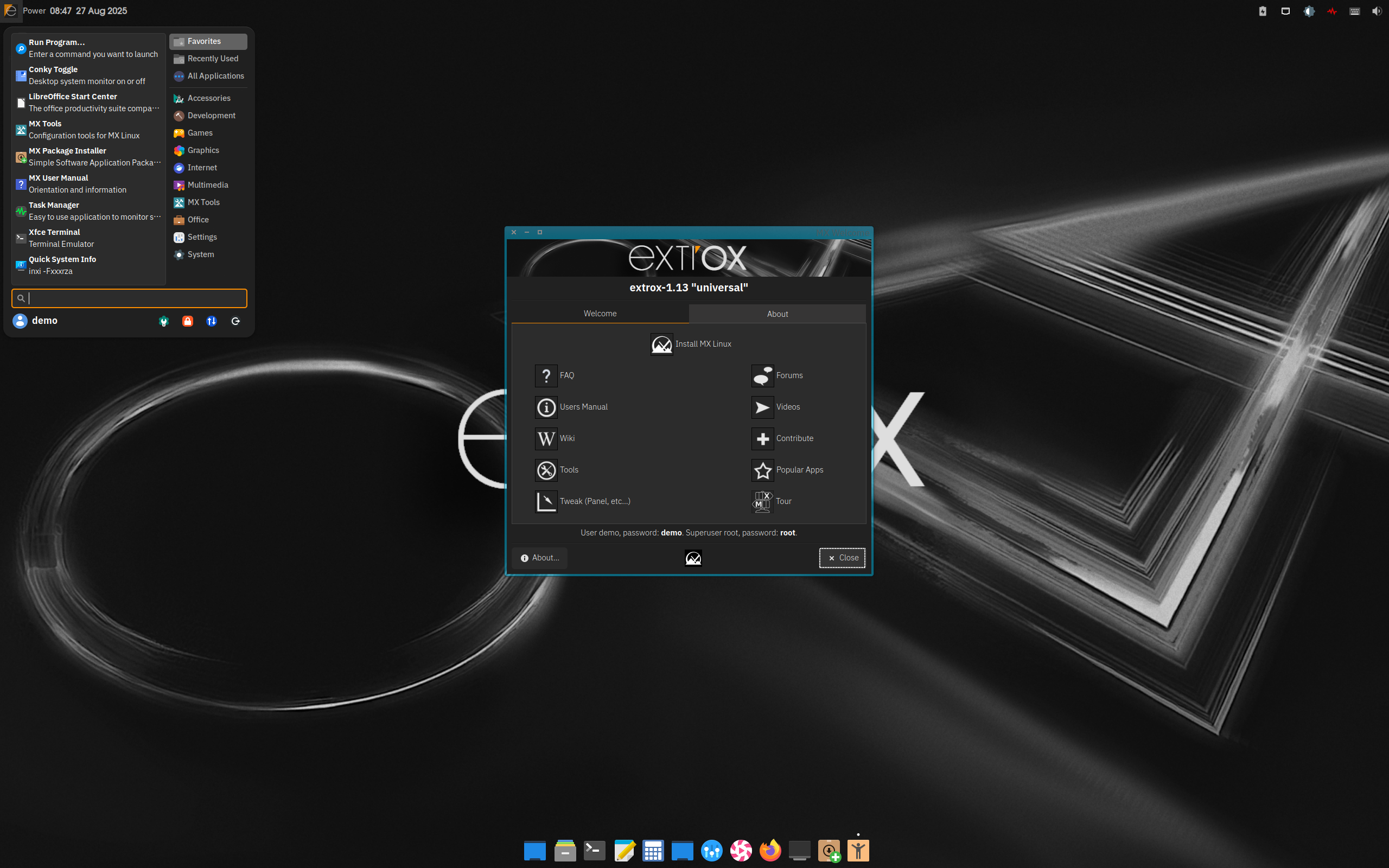Select Recently Used in the menu
This screenshot has height=868, width=1389.
click(208, 59)
